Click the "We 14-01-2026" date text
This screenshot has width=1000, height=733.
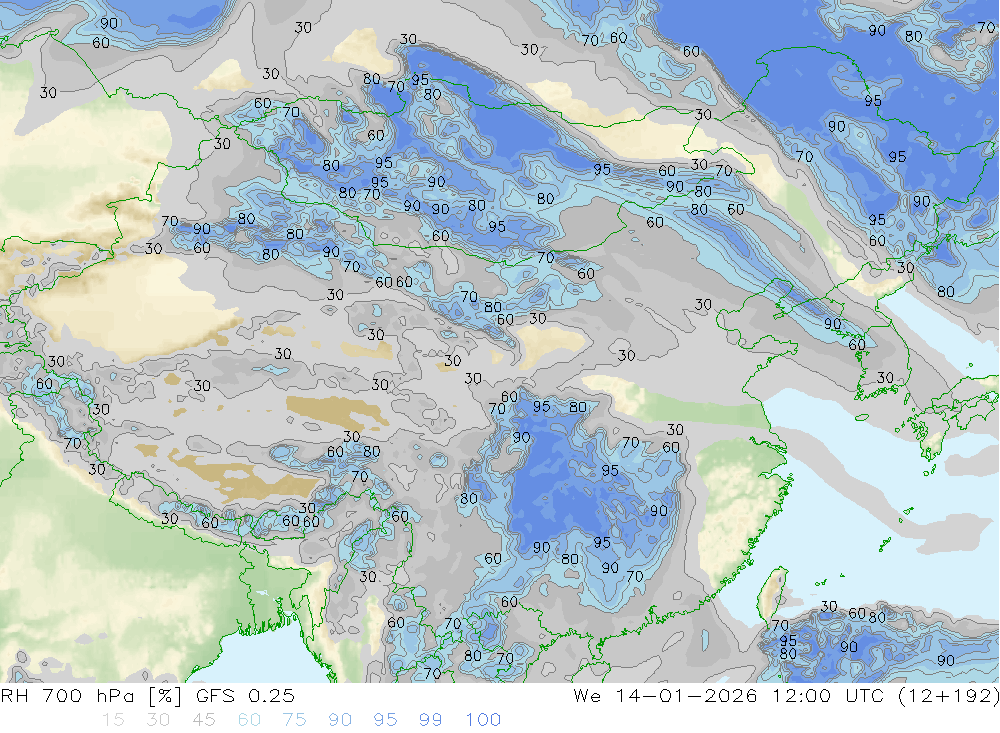[665, 696]
